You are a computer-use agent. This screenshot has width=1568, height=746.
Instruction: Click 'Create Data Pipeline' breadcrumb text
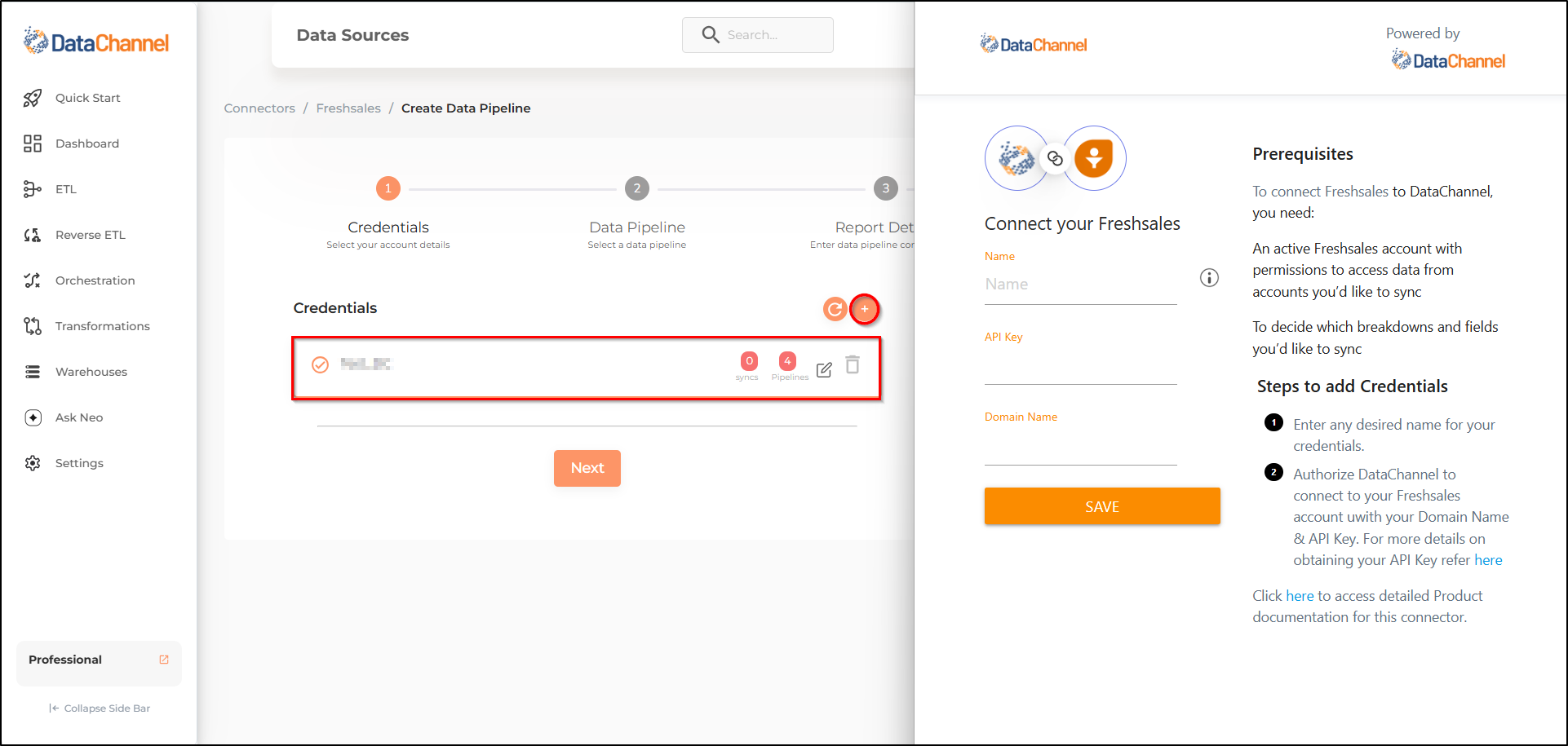466,108
